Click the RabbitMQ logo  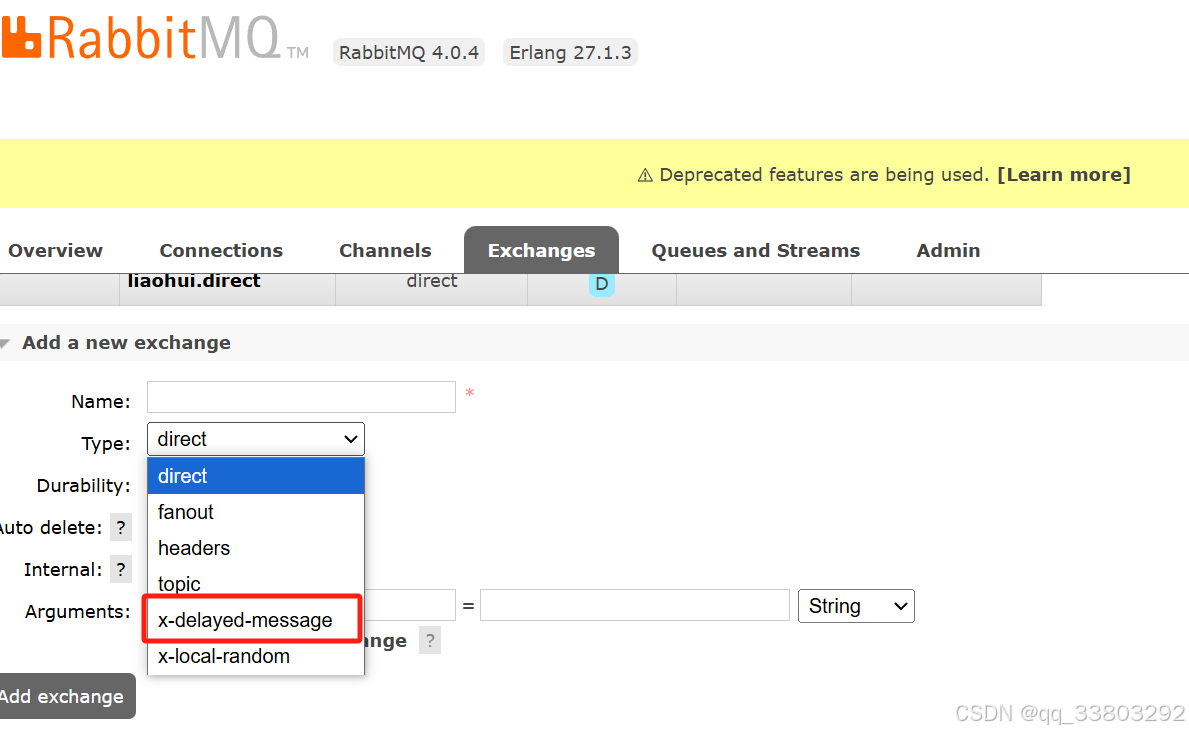155,38
